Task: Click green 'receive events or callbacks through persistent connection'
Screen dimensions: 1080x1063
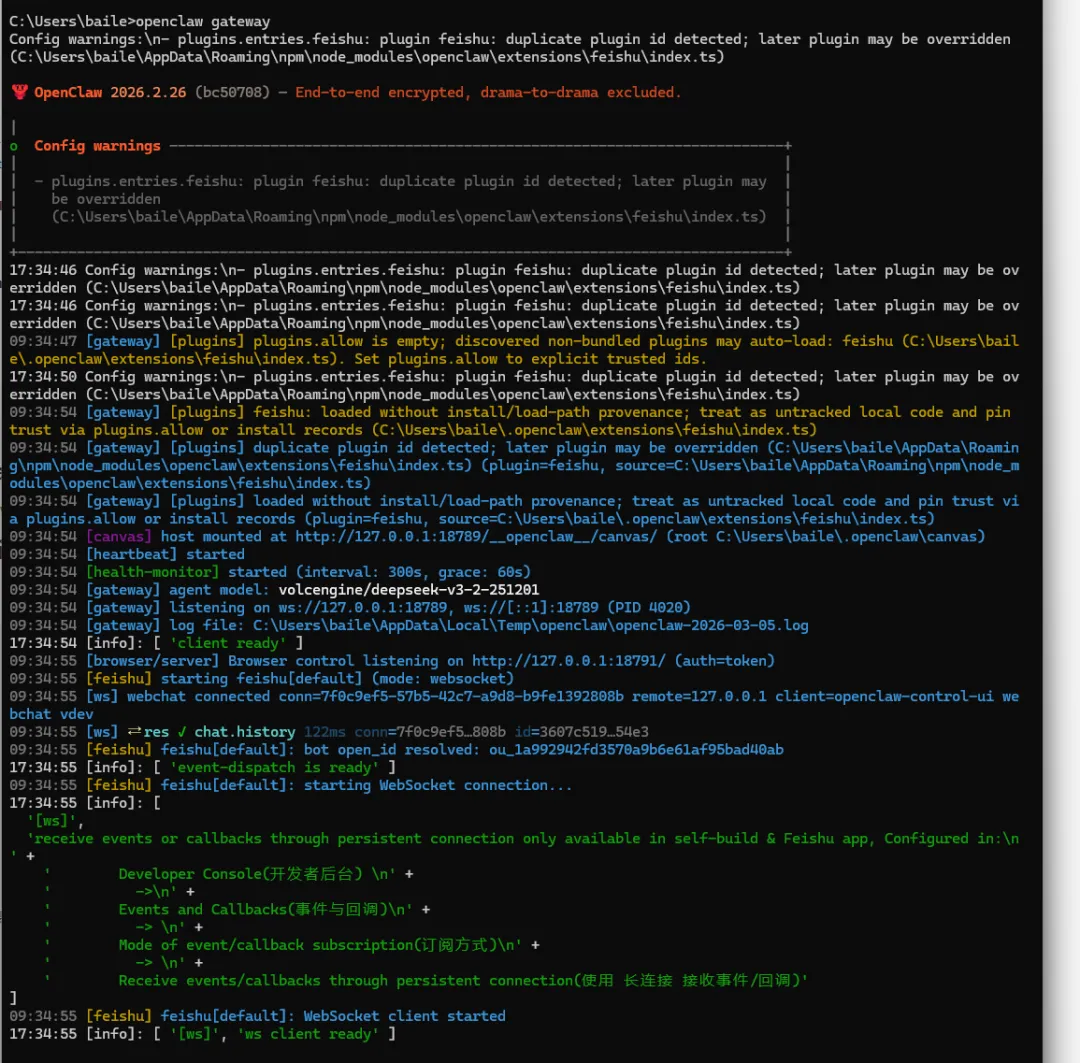Action: pyautogui.click(x=274, y=838)
